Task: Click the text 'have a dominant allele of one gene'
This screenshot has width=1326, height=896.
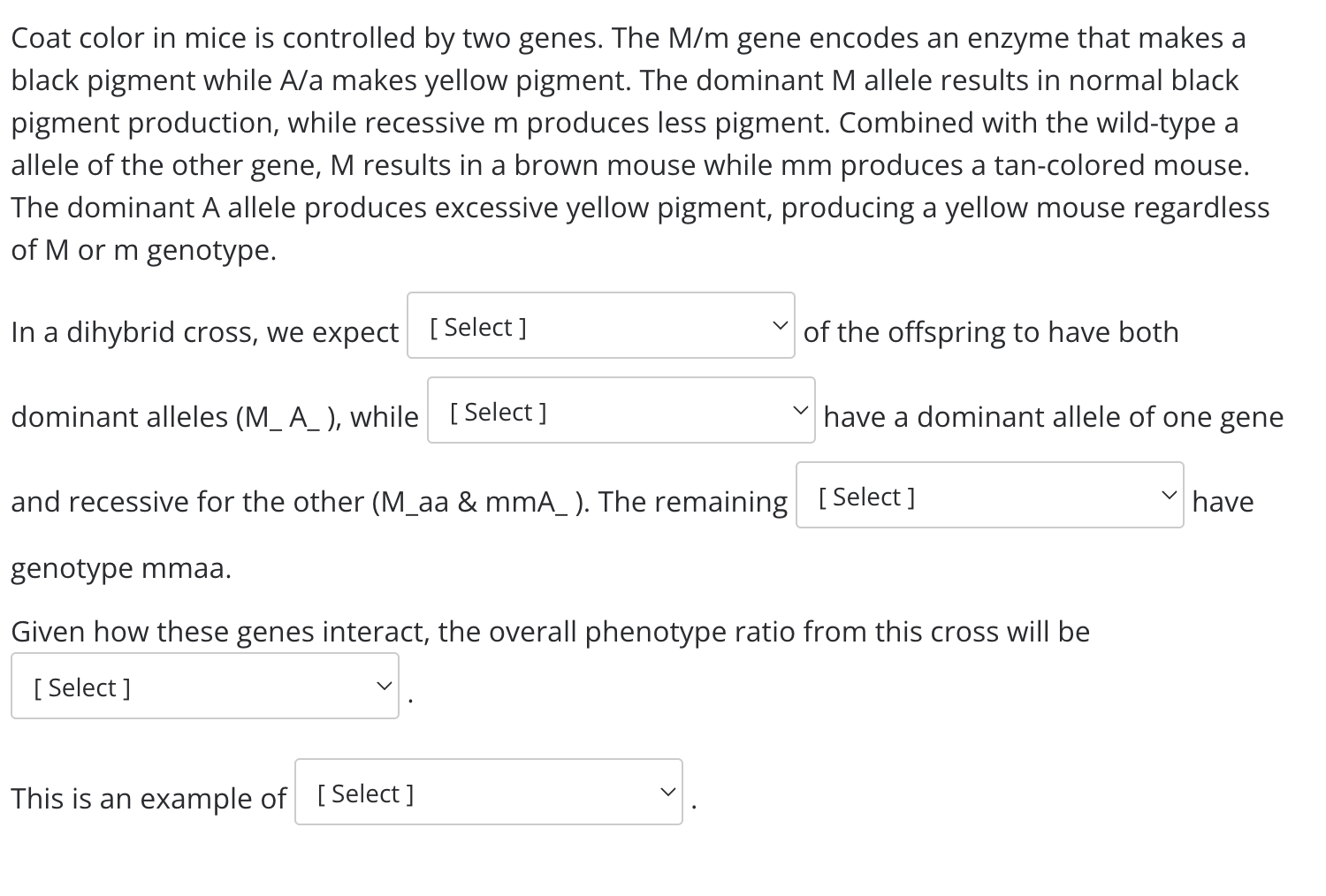Action: (x=1054, y=417)
